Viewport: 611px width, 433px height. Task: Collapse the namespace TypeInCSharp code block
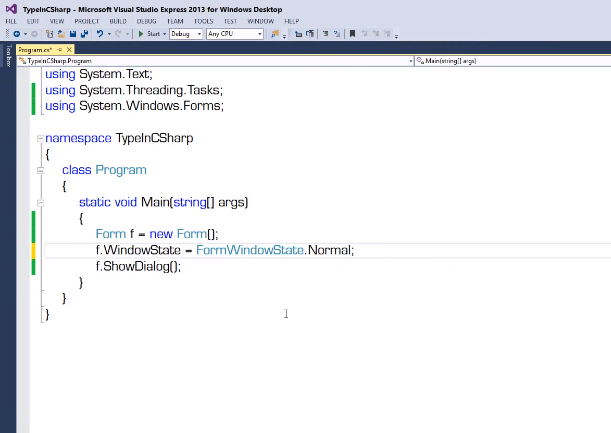tap(40, 138)
